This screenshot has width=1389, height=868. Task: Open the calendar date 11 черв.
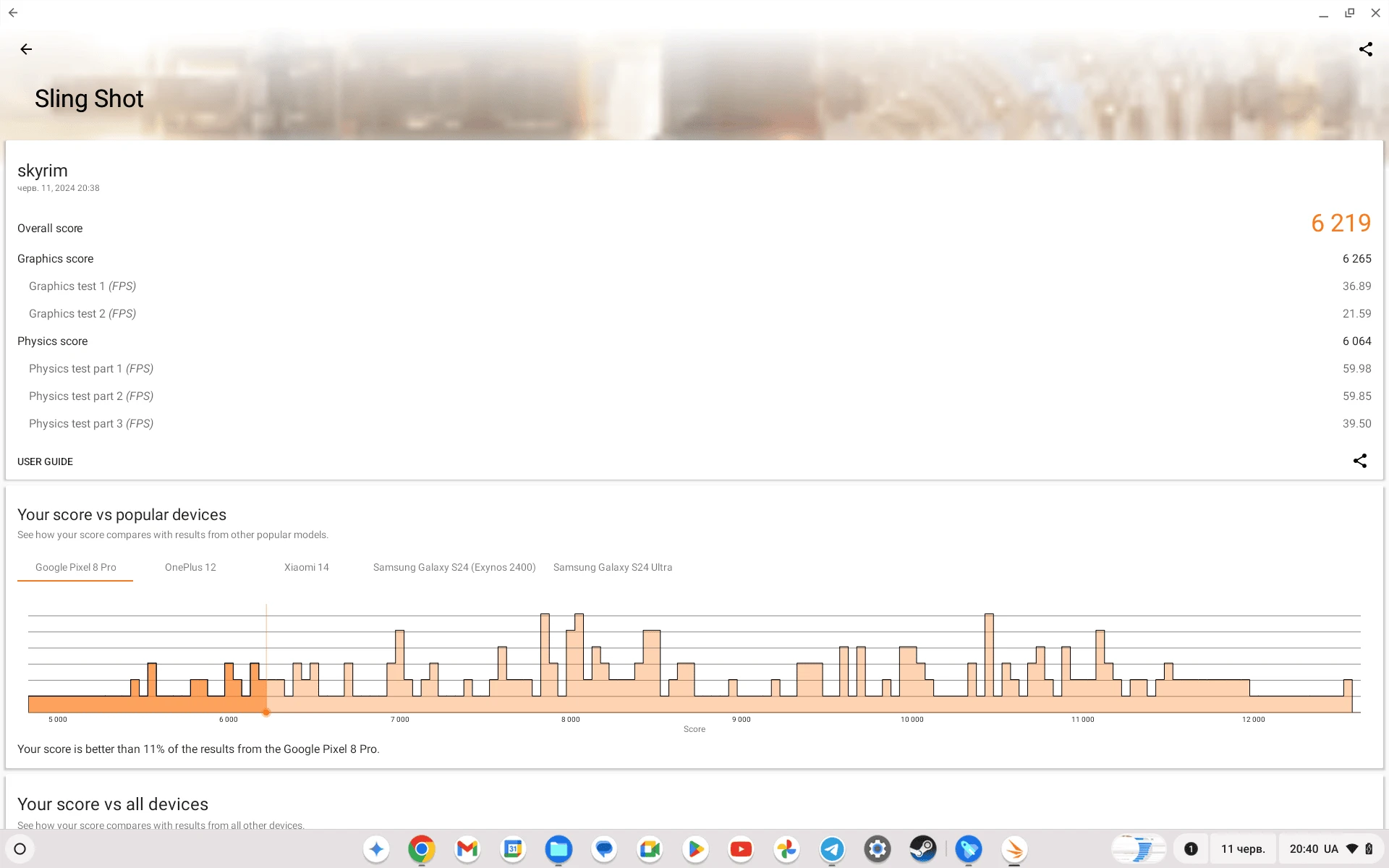(x=1243, y=848)
